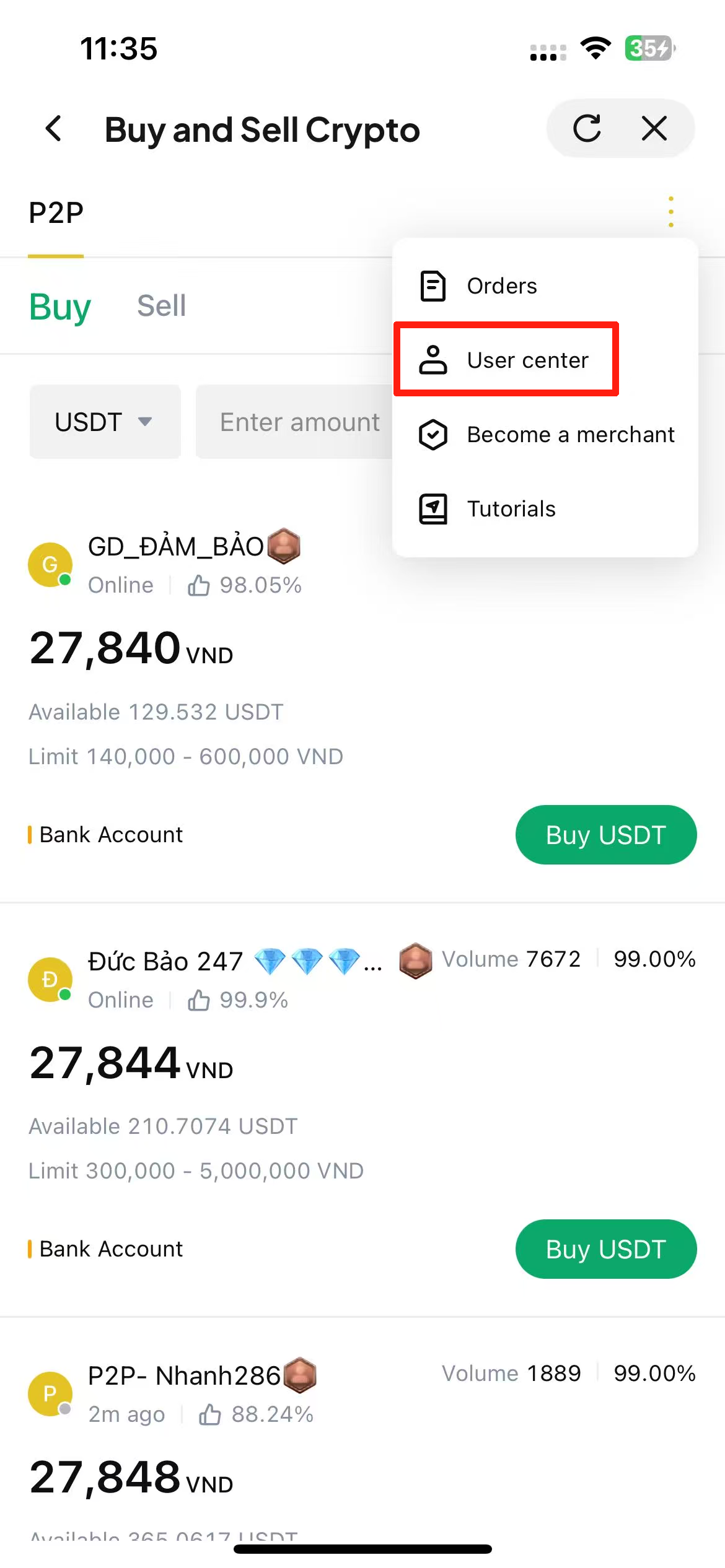Close the page with the X icon
The height and width of the screenshot is (1568, 725).
click(654, 129)
